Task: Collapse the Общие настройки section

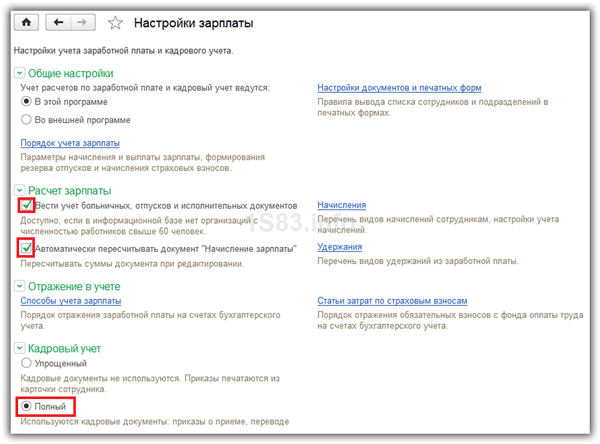Action: click(x=19, y=73)
